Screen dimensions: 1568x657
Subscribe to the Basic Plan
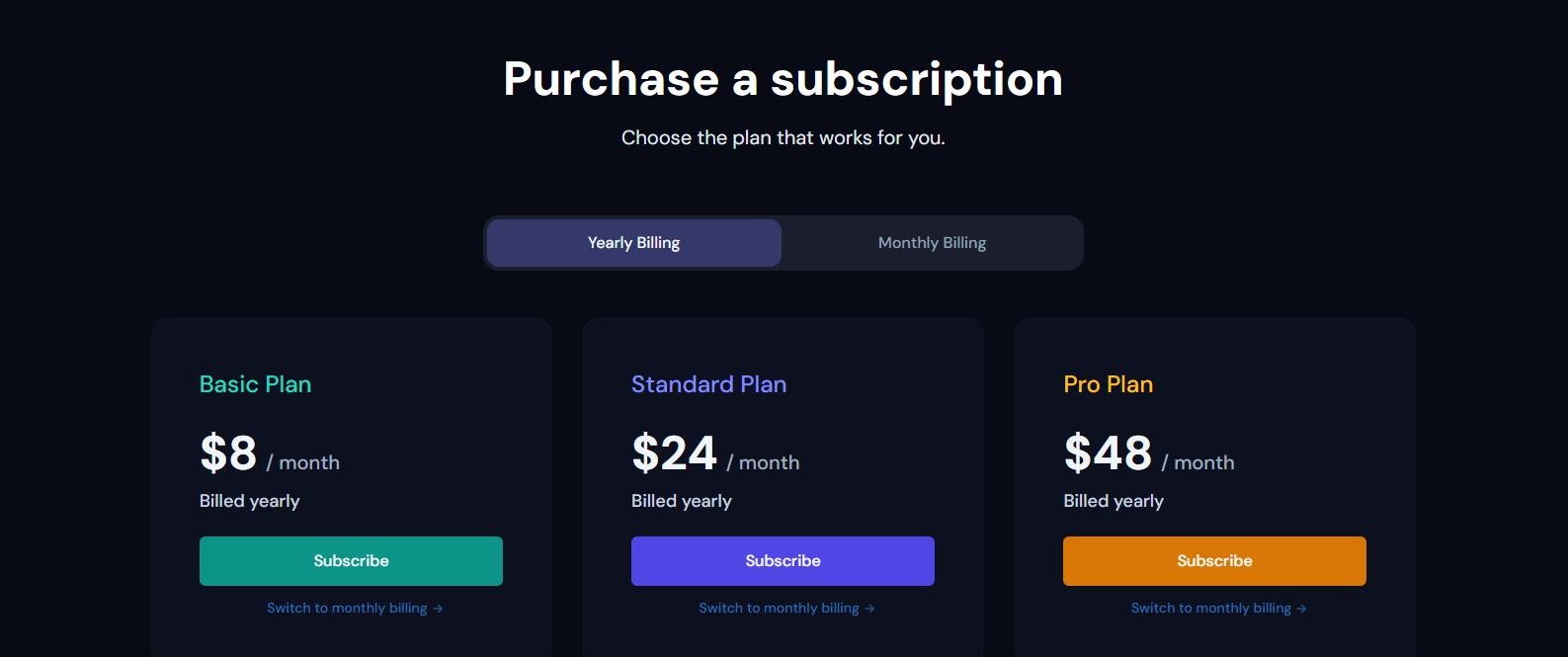[351, 561]
